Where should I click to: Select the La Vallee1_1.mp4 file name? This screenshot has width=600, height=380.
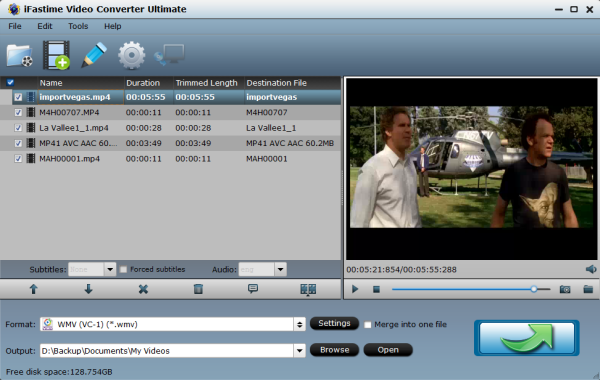pos(74,128)
